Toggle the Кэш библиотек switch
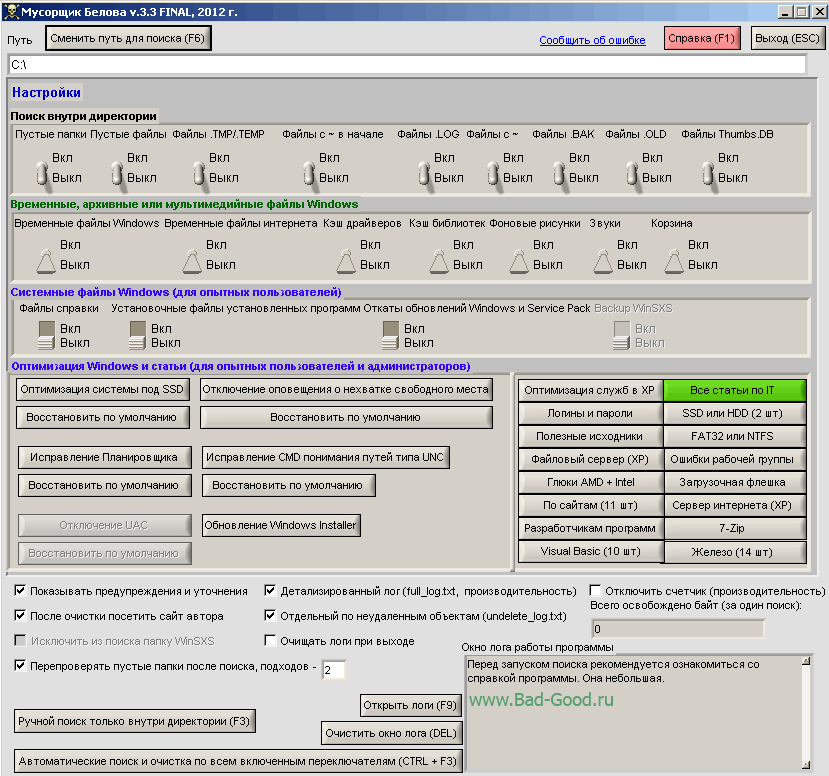 click(439, 262)
